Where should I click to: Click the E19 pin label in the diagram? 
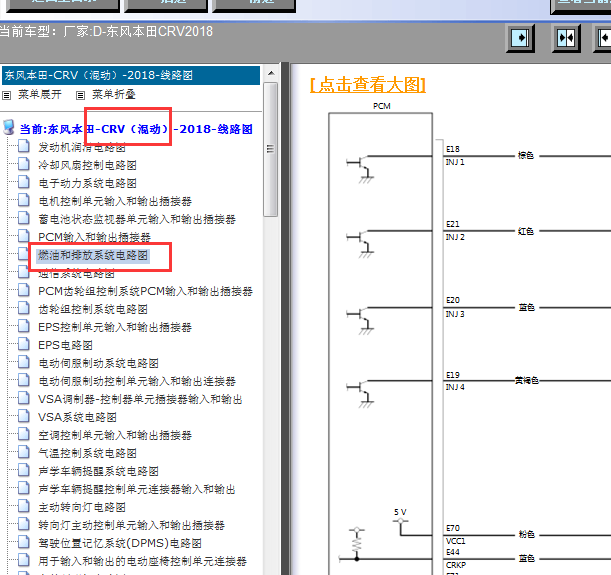click(x=453, y=375)
